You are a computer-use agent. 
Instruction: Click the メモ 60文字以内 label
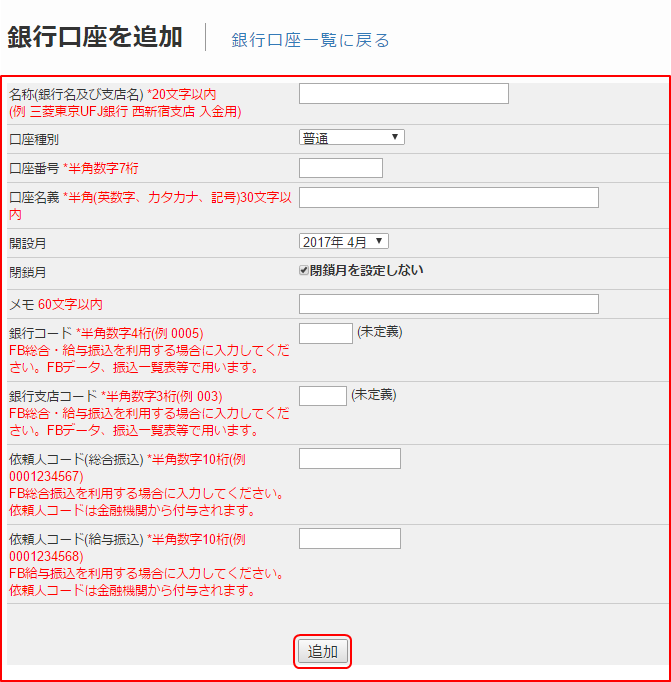(x=56, y=304)
